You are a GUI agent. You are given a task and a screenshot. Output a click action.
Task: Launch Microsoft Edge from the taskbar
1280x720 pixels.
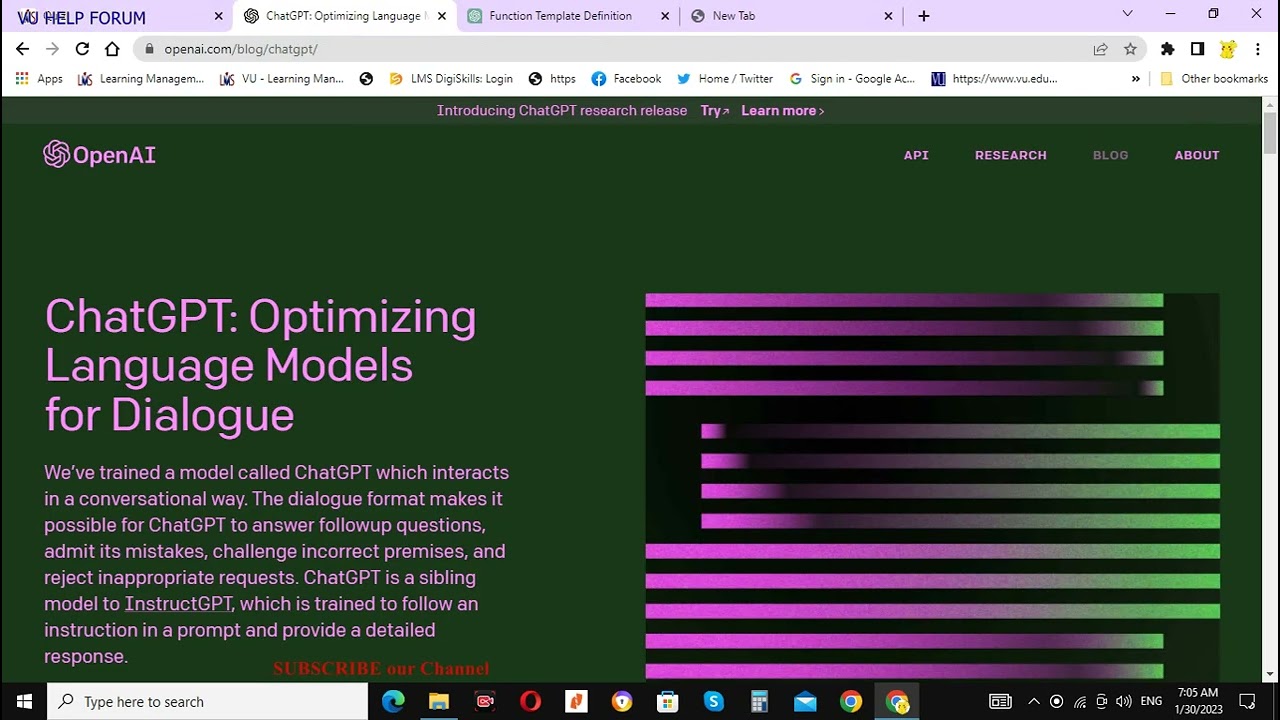(393, 701)
